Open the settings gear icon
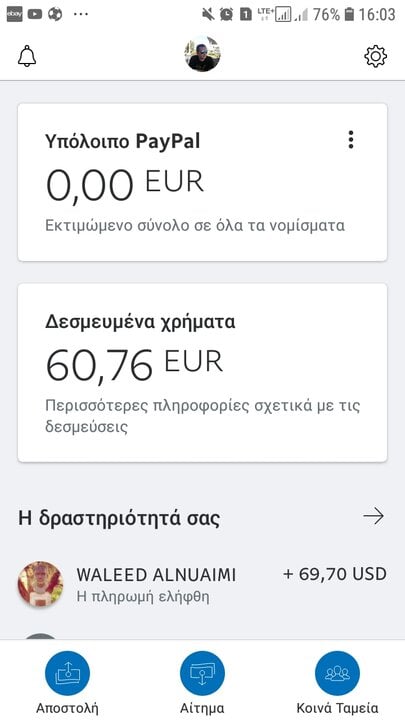405x720 pixels. (376, 56)
